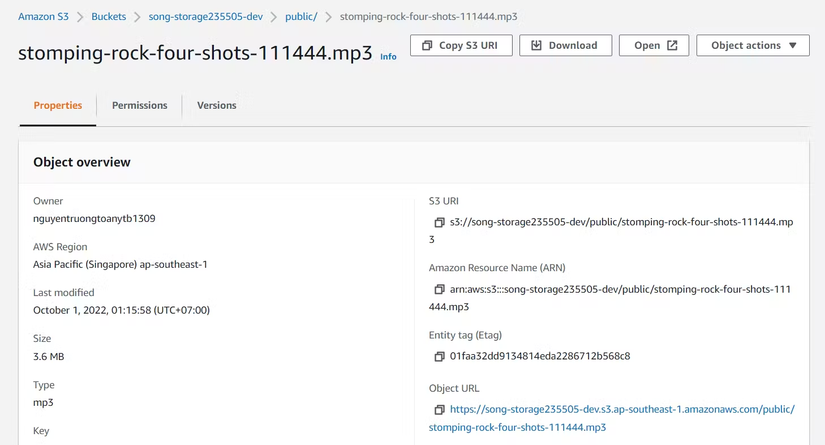The height and width of the screenshot is (445, 825).
Task: Click the Info link beside the file name
Action: (x=388, y=57)
